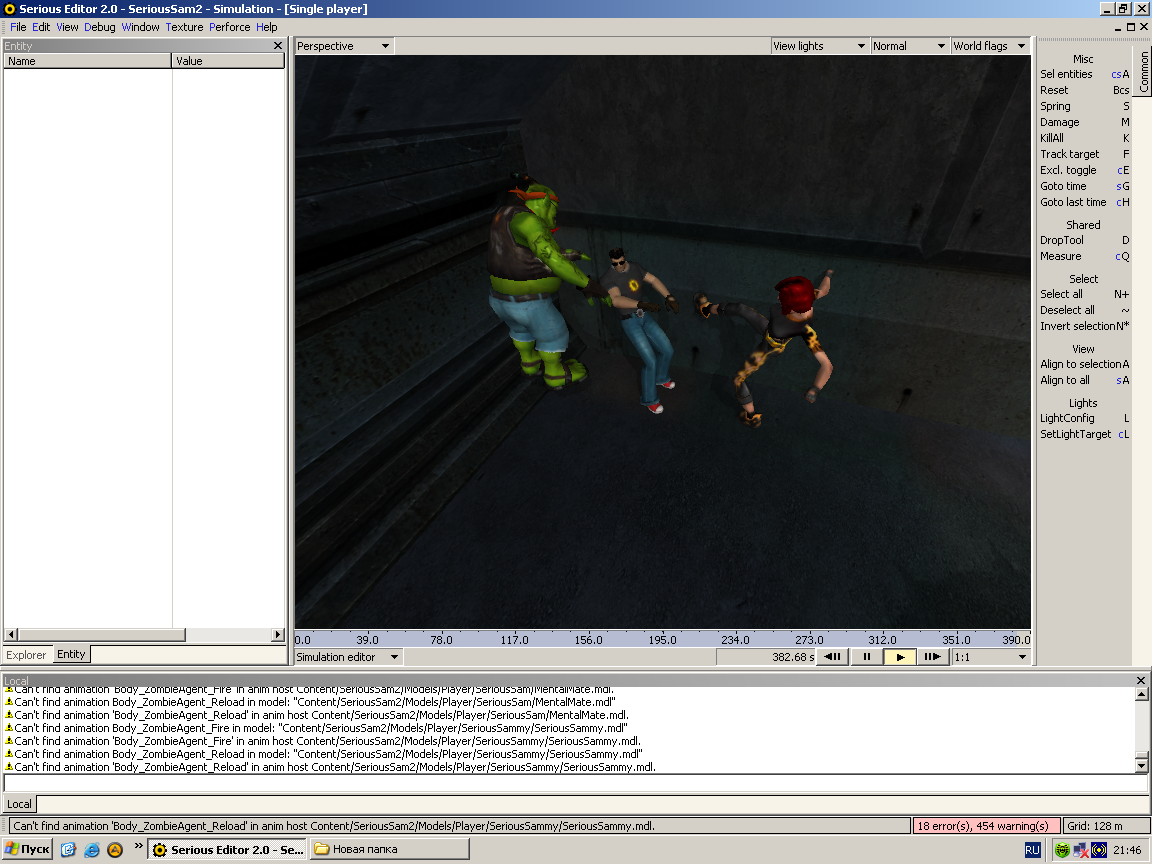Open the Perspective view dropdown
The image size is (1152, 864).
point(345,46)
